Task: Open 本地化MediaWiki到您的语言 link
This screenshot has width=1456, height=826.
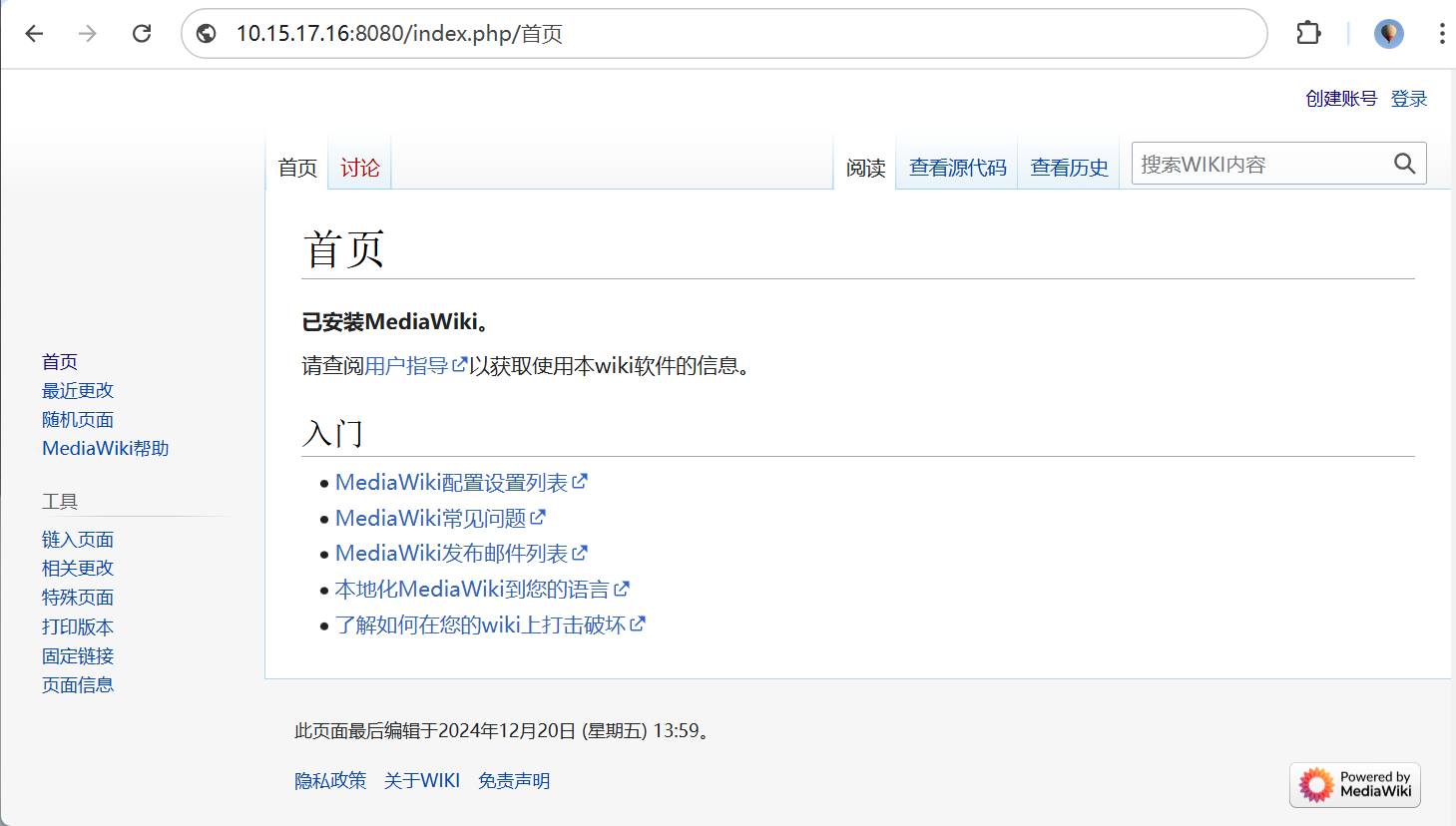Action: tap(482, 590)
